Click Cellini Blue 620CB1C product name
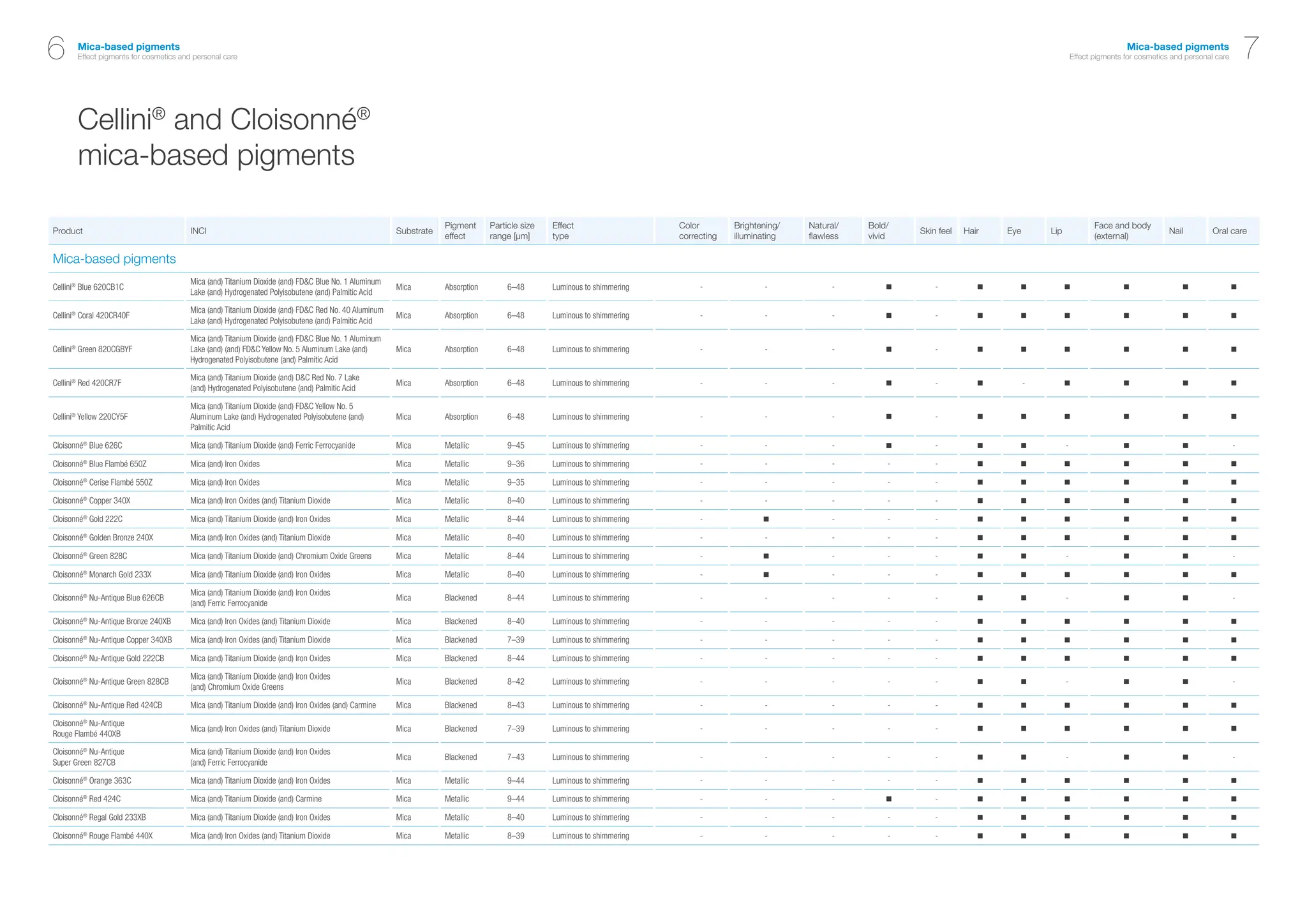Screen dimensions: 1307x924 pyautogui.click(x=88, y=287)
